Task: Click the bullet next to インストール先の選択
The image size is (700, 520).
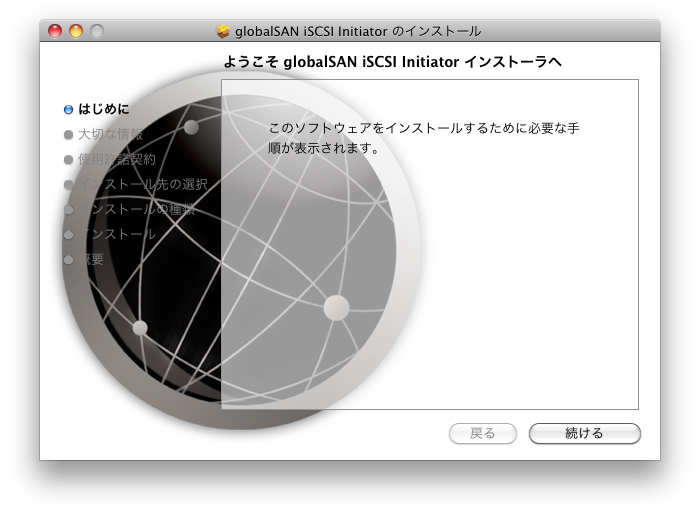Action: point(68,184)
